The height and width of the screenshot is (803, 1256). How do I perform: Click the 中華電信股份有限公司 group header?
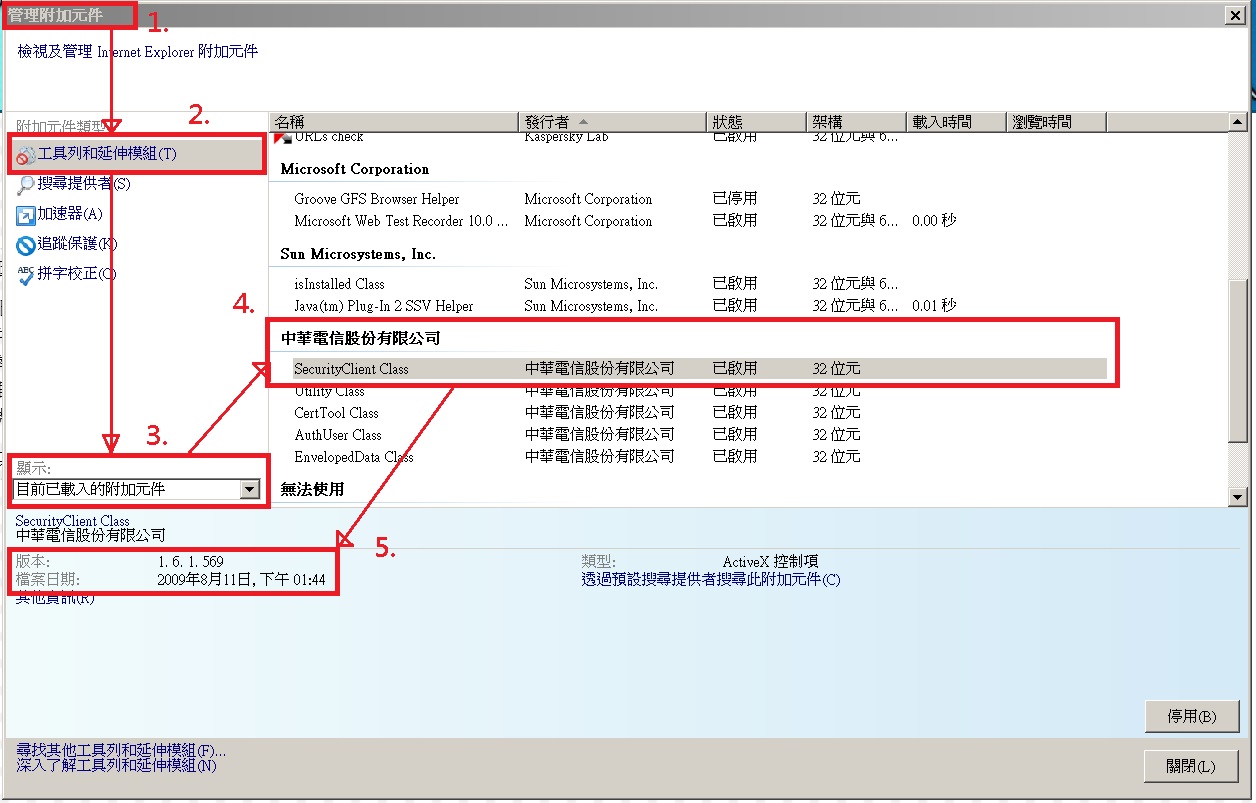click(x=361, y=339)
